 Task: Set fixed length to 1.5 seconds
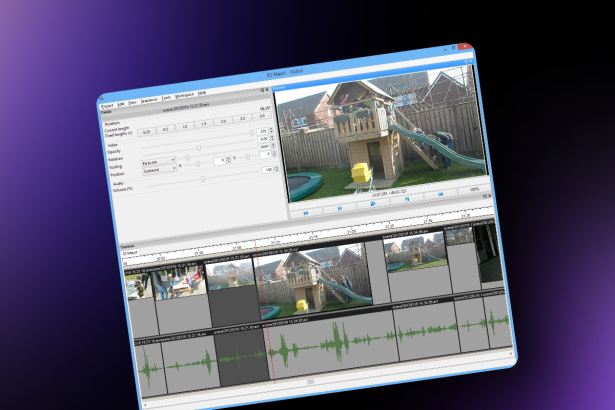[203, 125]
